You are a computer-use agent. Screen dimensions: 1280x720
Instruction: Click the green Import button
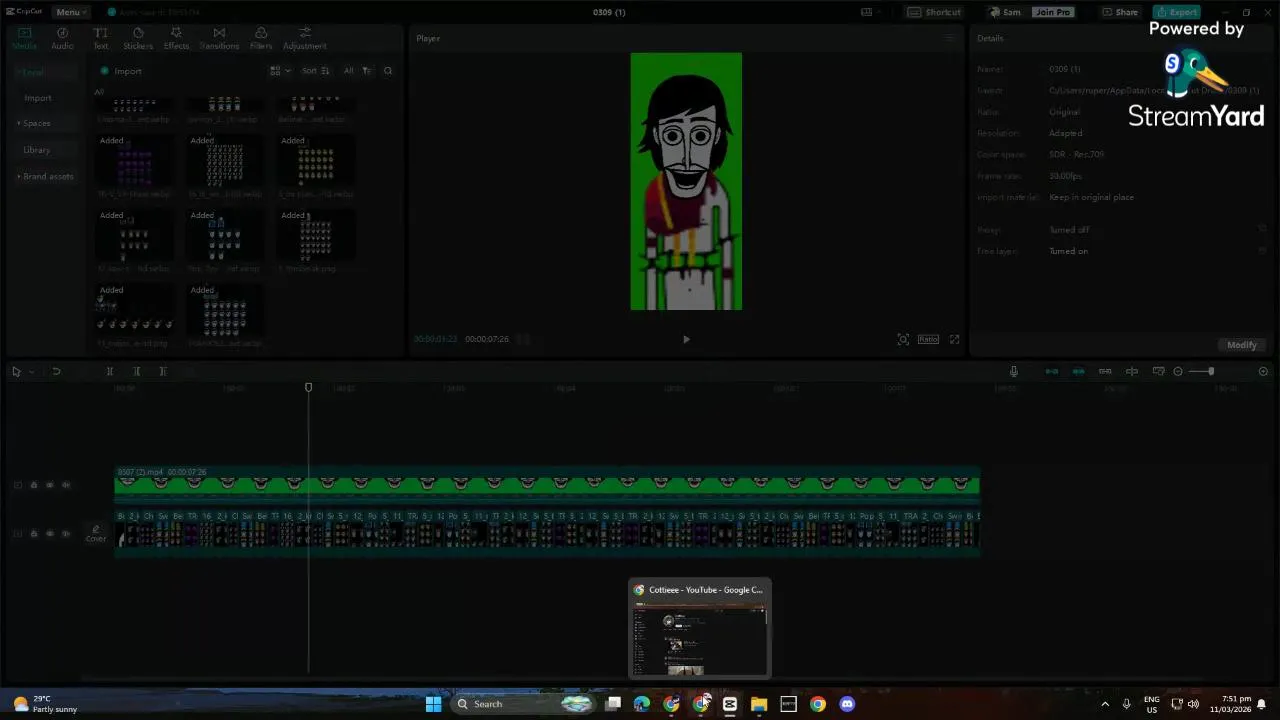pyautogui.click(x=122, y=71)
